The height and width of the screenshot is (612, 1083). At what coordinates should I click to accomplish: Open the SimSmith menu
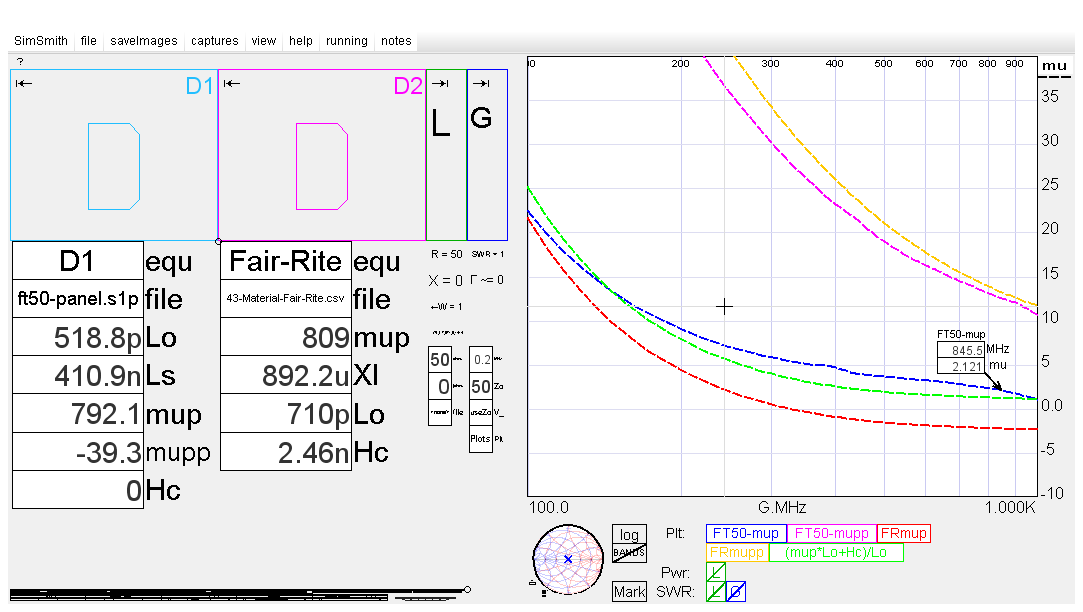pos(41,41)
